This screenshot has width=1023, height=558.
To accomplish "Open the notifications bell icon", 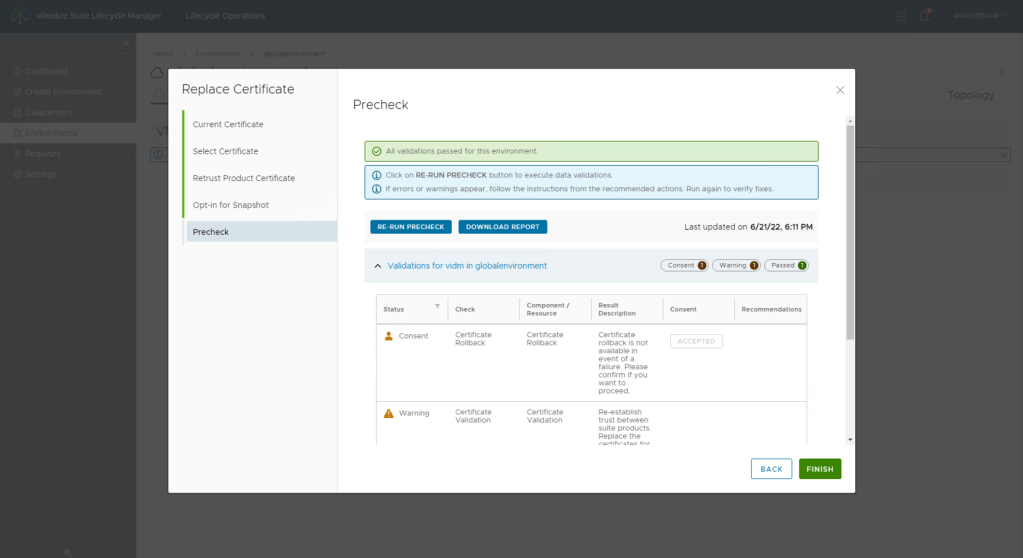I will pos(926,15).
